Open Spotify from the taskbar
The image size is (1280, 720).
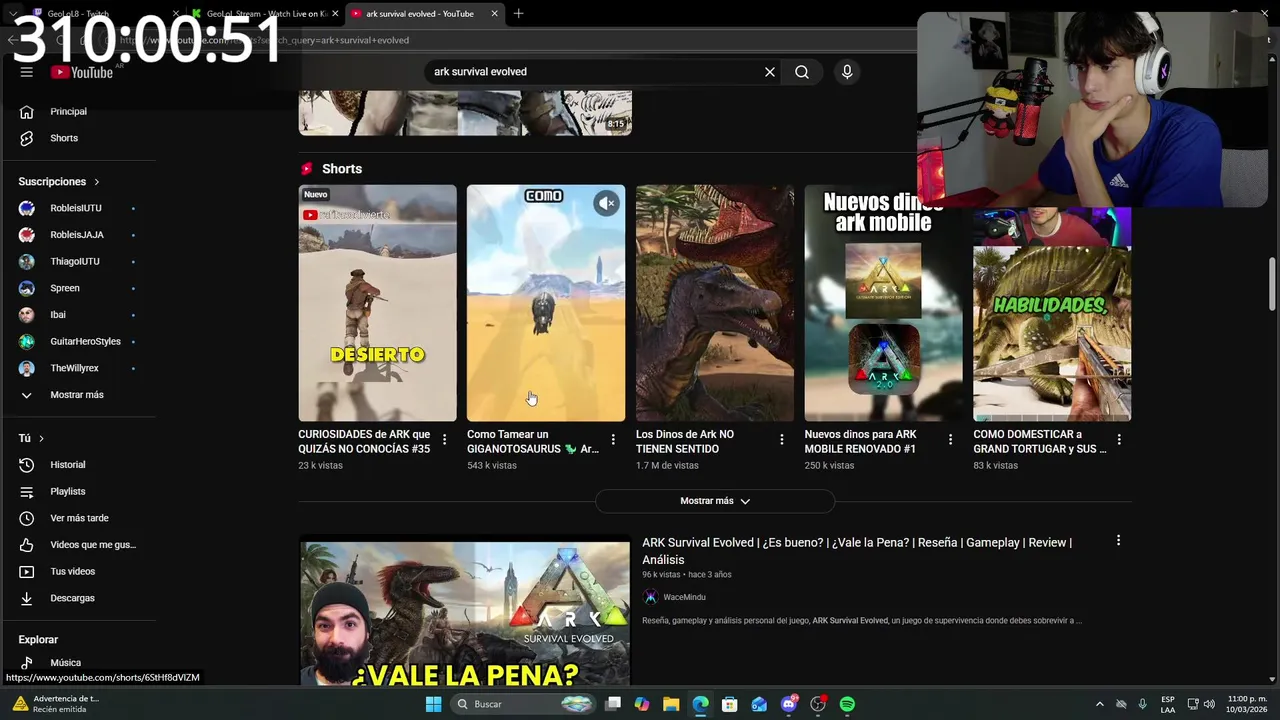pos(847,704)
